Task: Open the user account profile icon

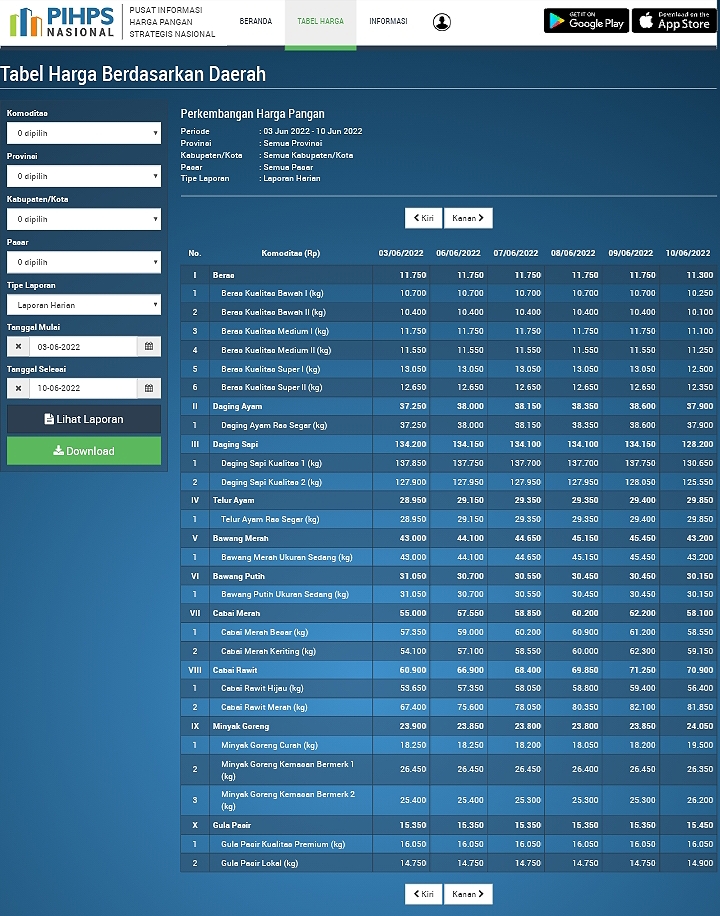Action: [x=441, y=22]
